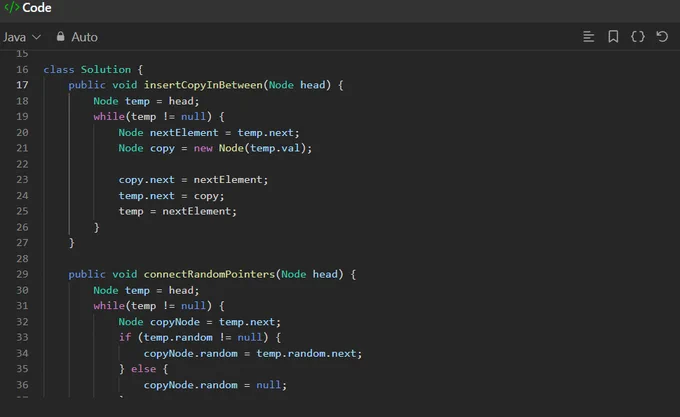680x417 pixels.
Task: Click line number 21 in the gutter
Action: [x=22, y=148]
